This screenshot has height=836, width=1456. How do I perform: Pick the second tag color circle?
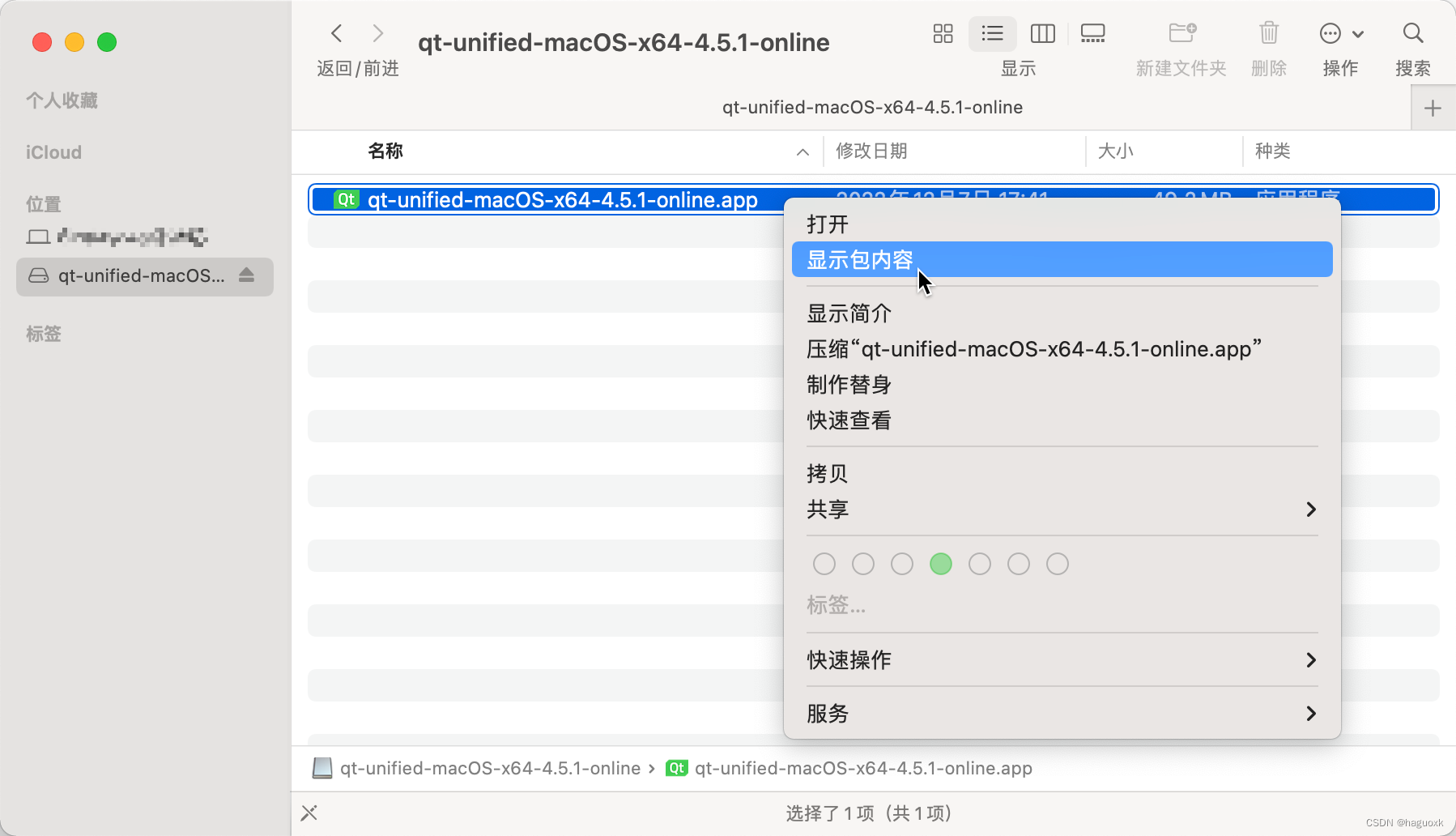863,564
